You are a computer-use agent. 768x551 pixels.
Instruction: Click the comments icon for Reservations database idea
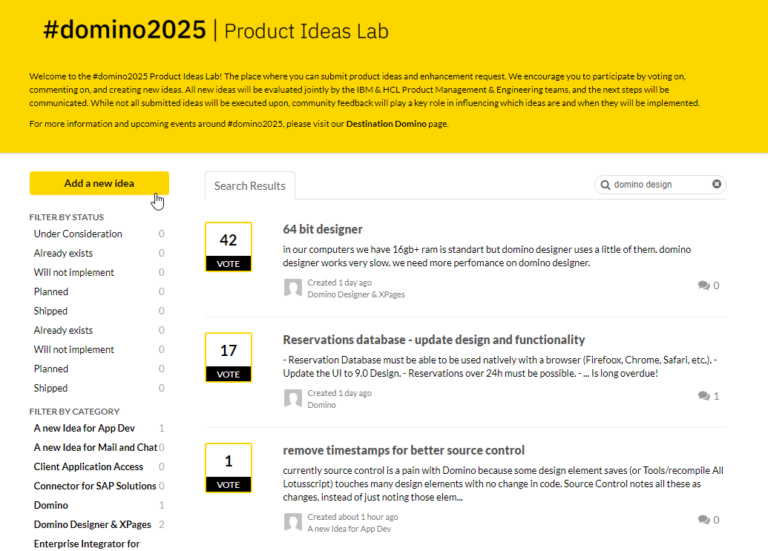coord(704,396)
